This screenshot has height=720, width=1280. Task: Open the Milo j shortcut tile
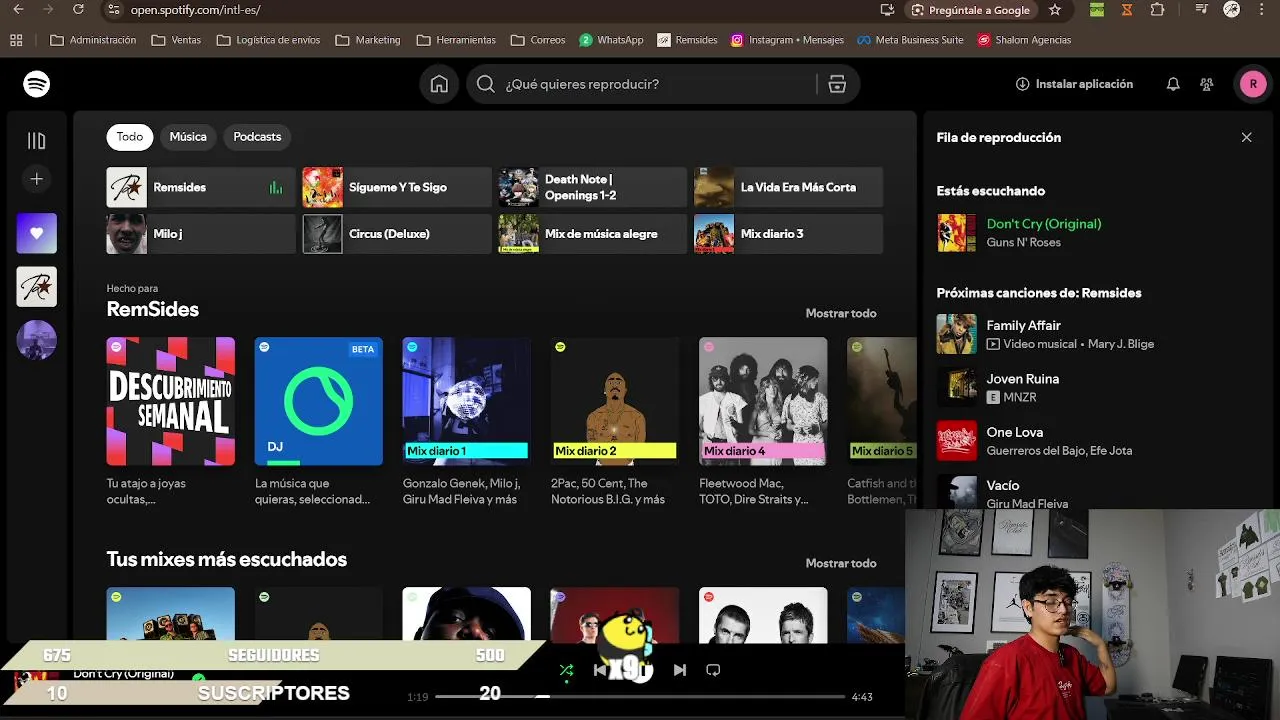[201, 234]
